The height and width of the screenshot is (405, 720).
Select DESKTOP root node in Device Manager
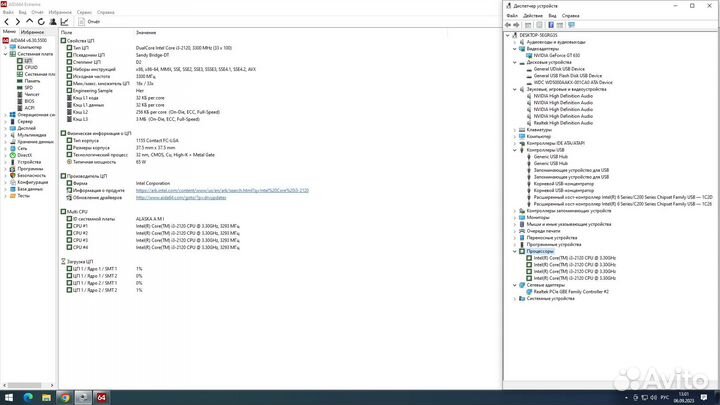[x=538, y=35]
